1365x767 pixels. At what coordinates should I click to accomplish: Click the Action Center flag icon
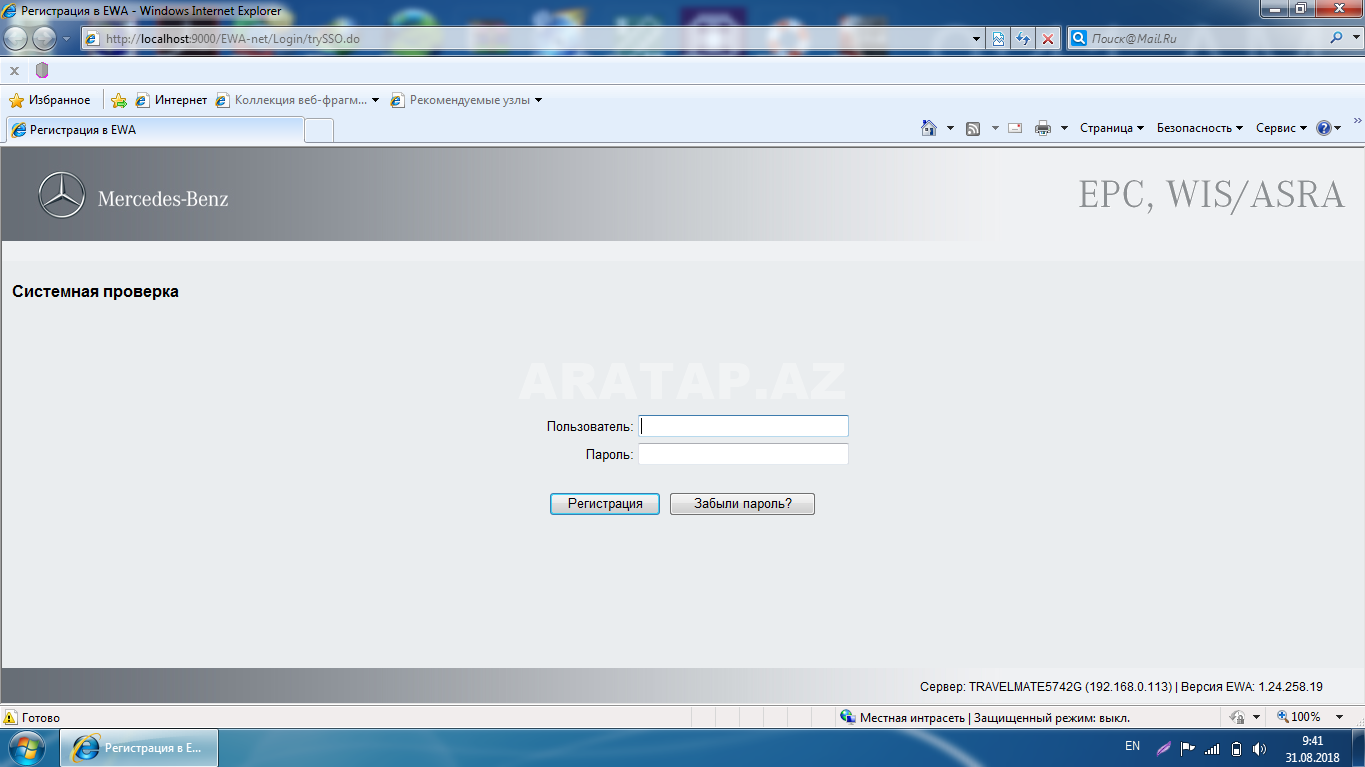(1188, 748)
